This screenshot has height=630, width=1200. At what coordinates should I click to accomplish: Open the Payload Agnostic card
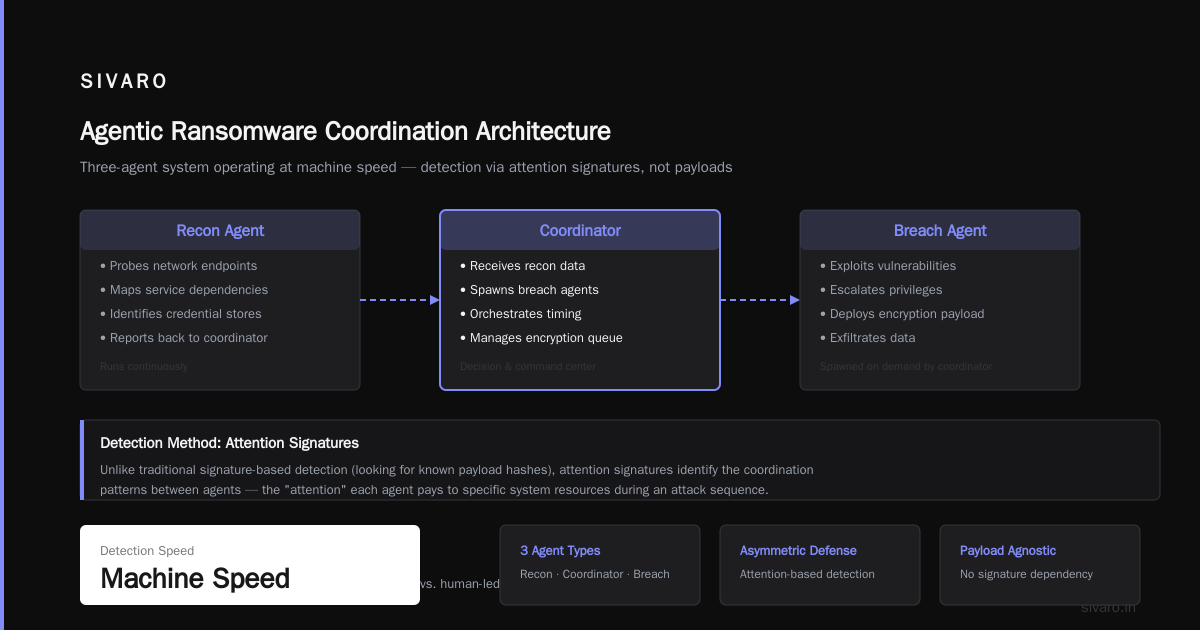coord(1040,565)
